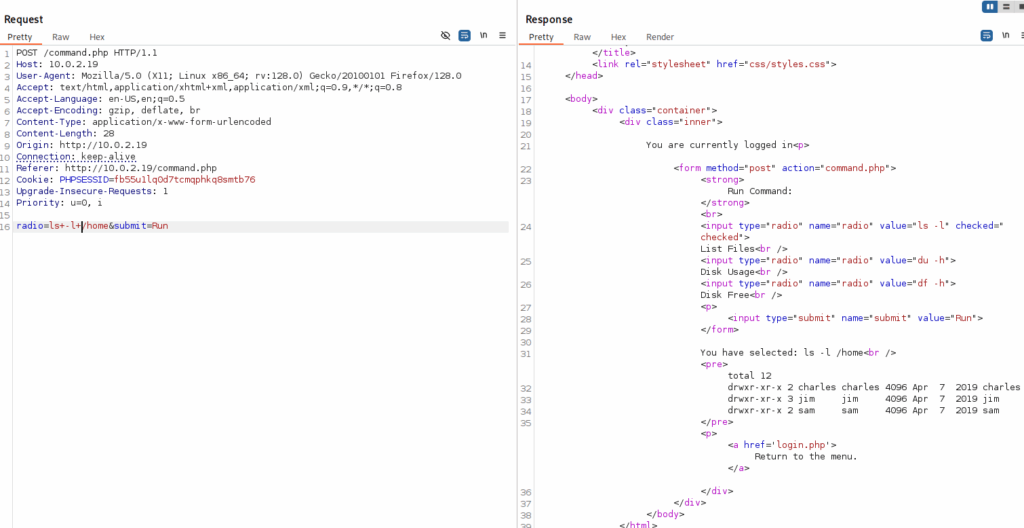This screenshot has width=1024, height=528.
Task: Click the Upgrade-Insecure-Requests: 1 line
Action: point(92,191)
